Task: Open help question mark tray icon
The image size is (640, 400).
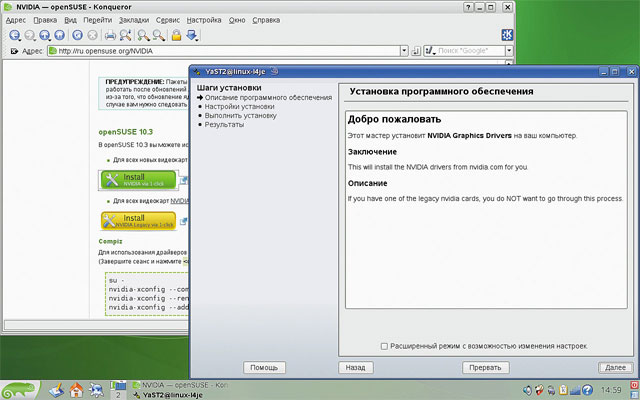Action: [587, 390]
